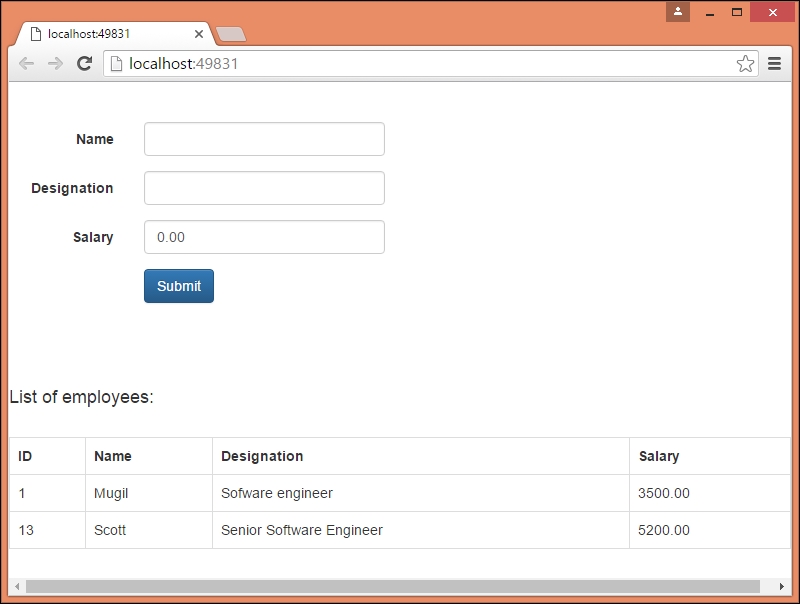The height and width of the screenshot is (604, 800).
Task: Click the ID cell with value 13
Action: click(47, 530)
